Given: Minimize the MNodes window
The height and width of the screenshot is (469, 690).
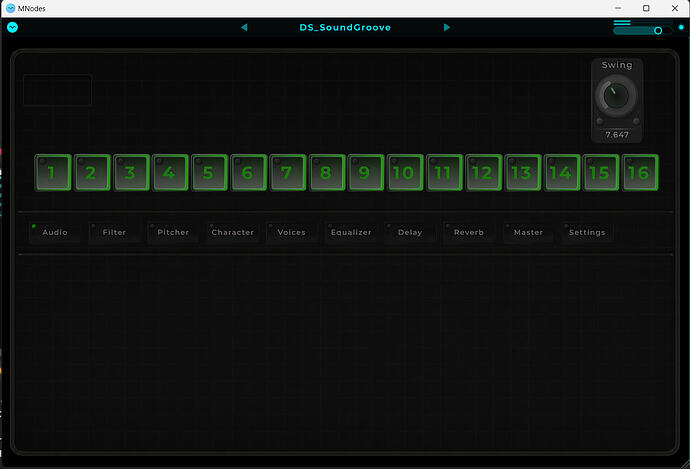Looking at the screenshot, I should tap(618, 8).
